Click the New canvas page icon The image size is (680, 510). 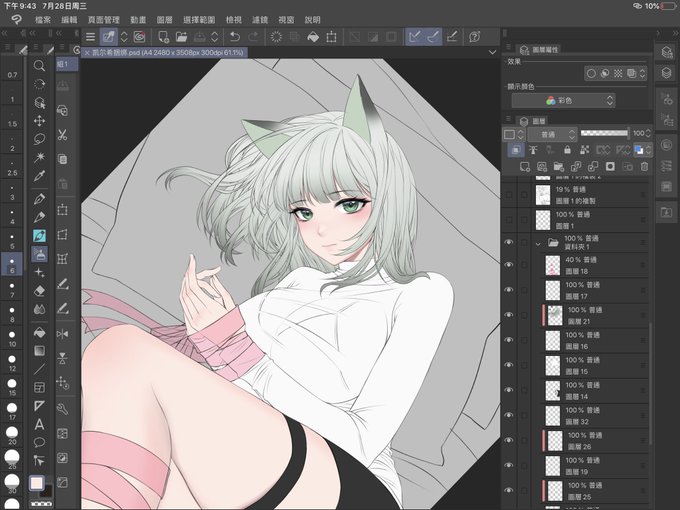click(163, 37)
